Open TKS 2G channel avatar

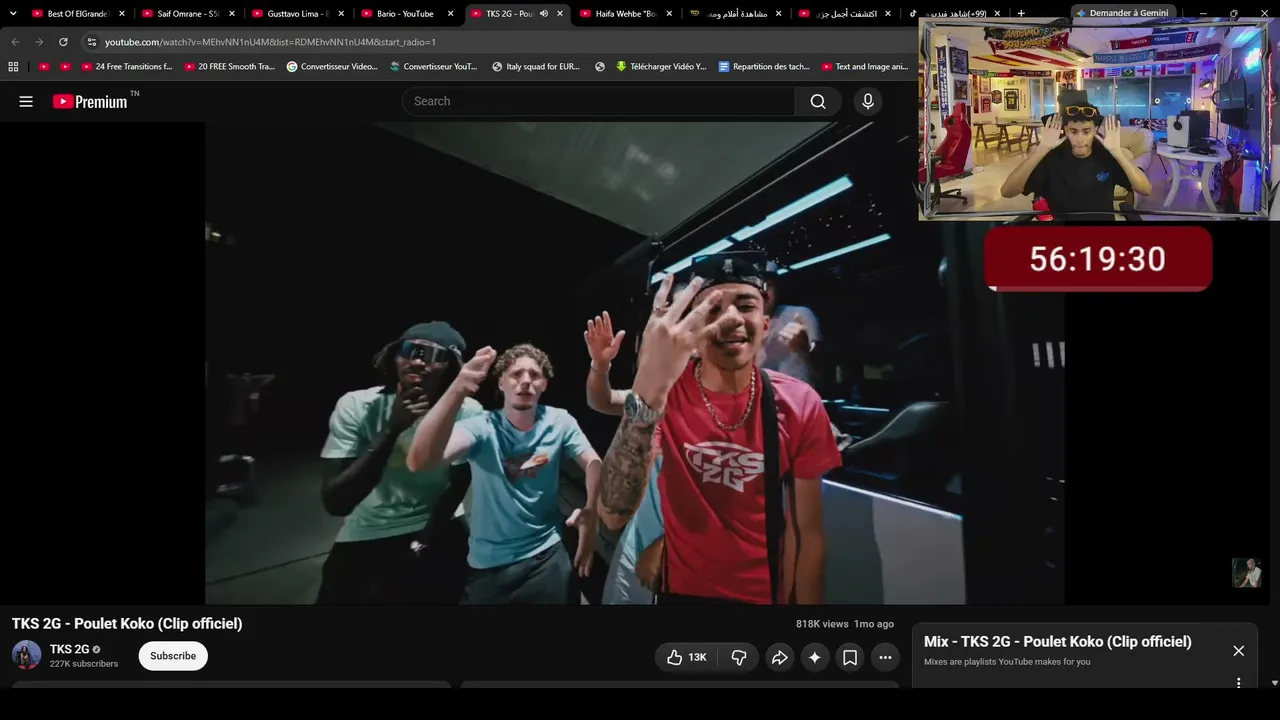point(26,655)
